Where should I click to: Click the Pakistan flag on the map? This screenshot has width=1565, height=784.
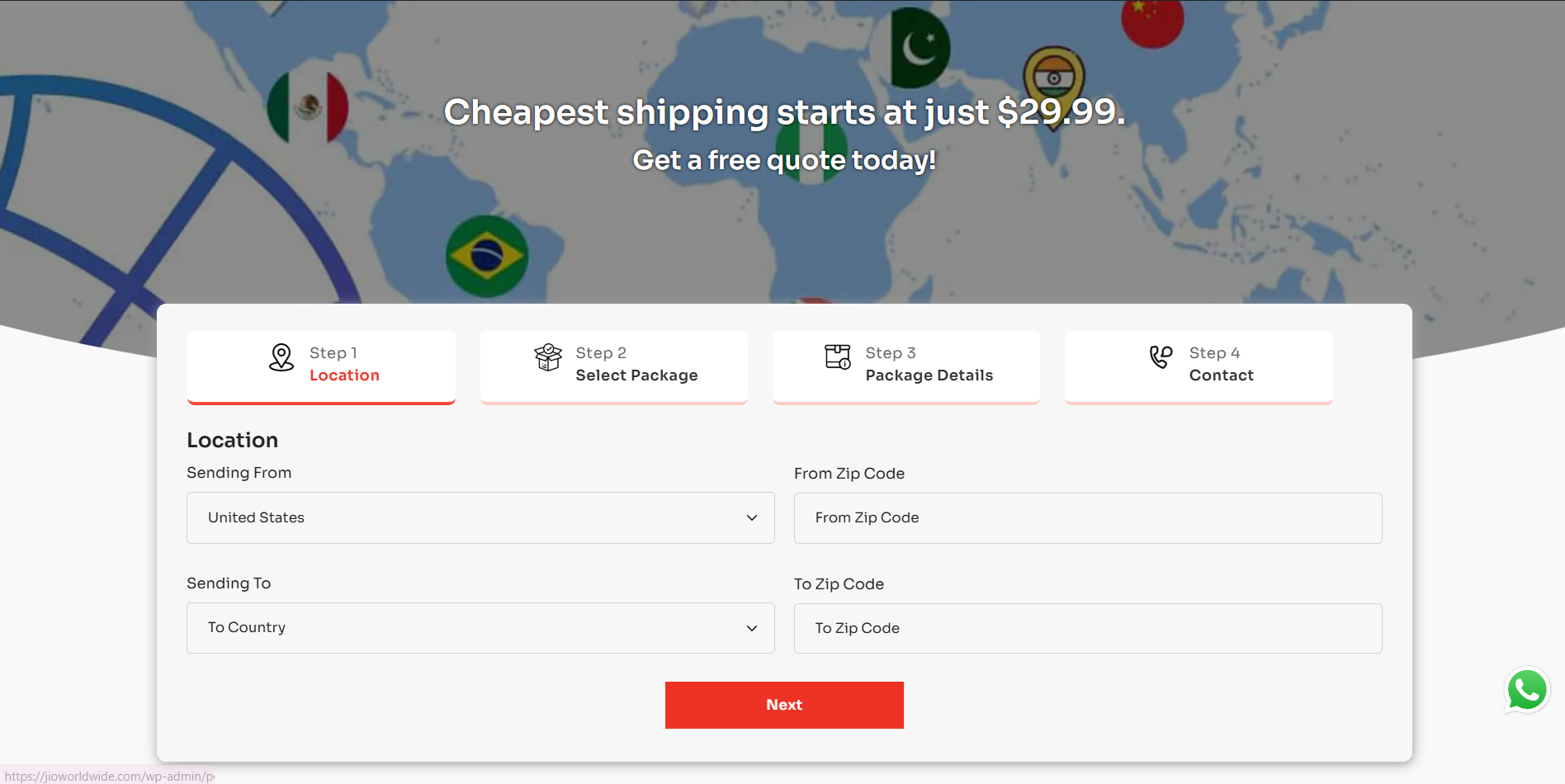920,48
